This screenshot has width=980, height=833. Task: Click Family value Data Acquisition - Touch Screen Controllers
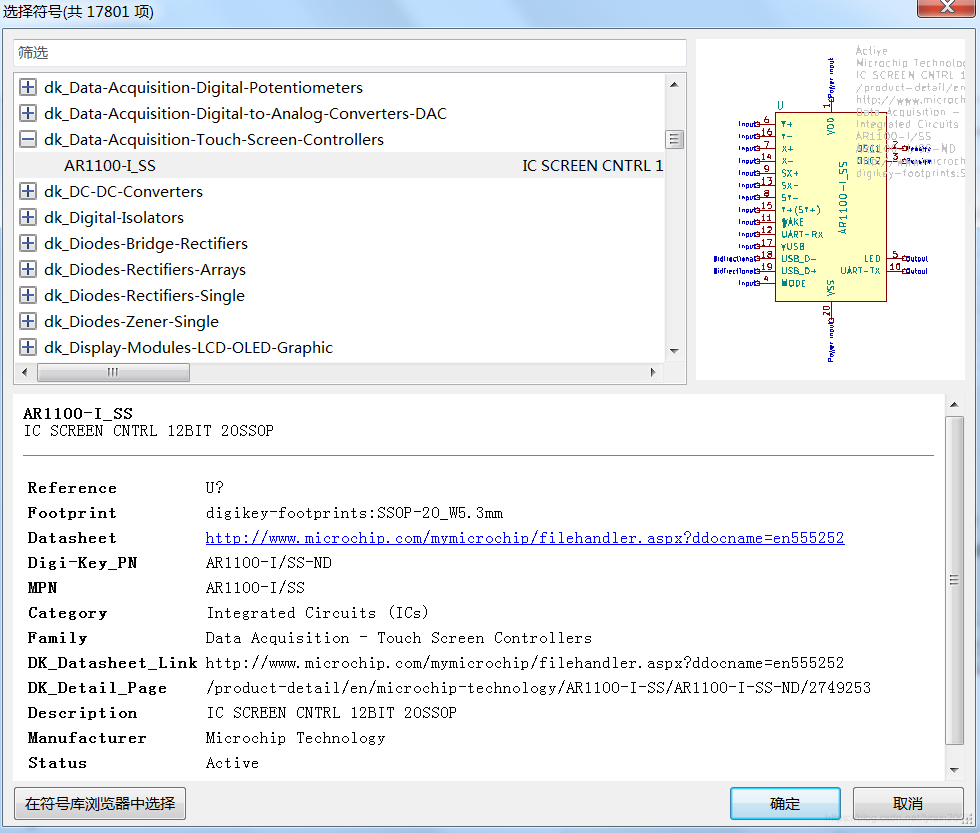click(x=399, y=638)
